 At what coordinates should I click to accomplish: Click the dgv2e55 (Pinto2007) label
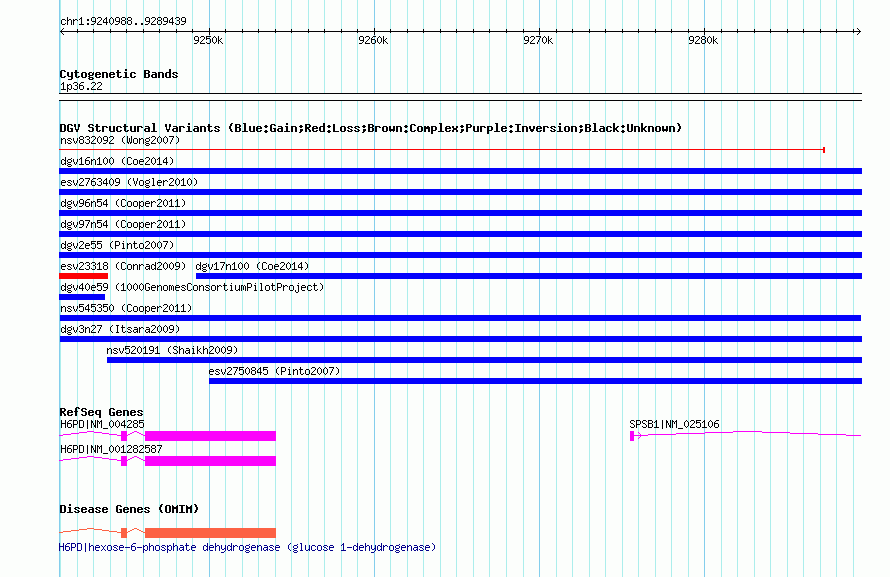pos(117,245)
